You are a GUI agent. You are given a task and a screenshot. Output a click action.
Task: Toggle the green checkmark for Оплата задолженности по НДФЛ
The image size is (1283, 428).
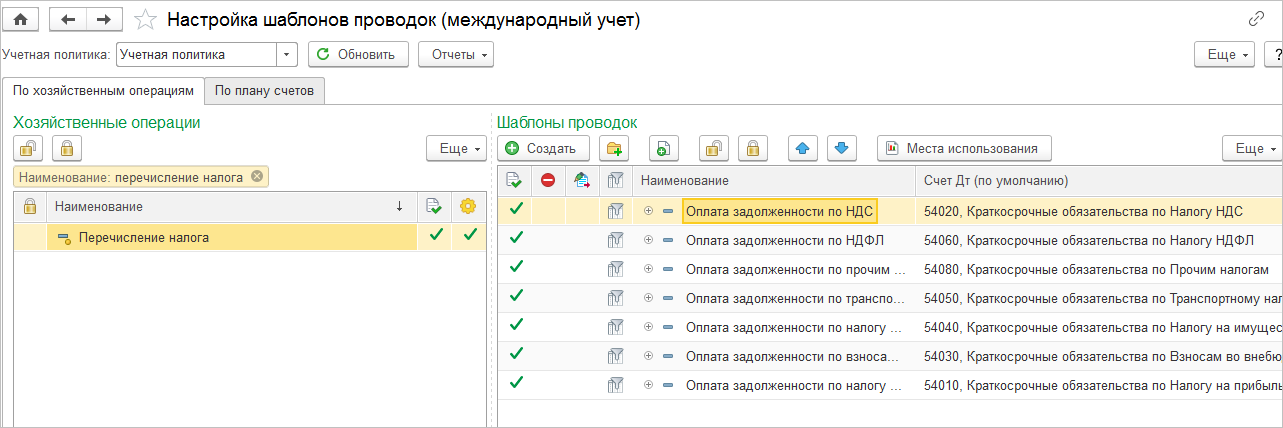coord(516,239)
